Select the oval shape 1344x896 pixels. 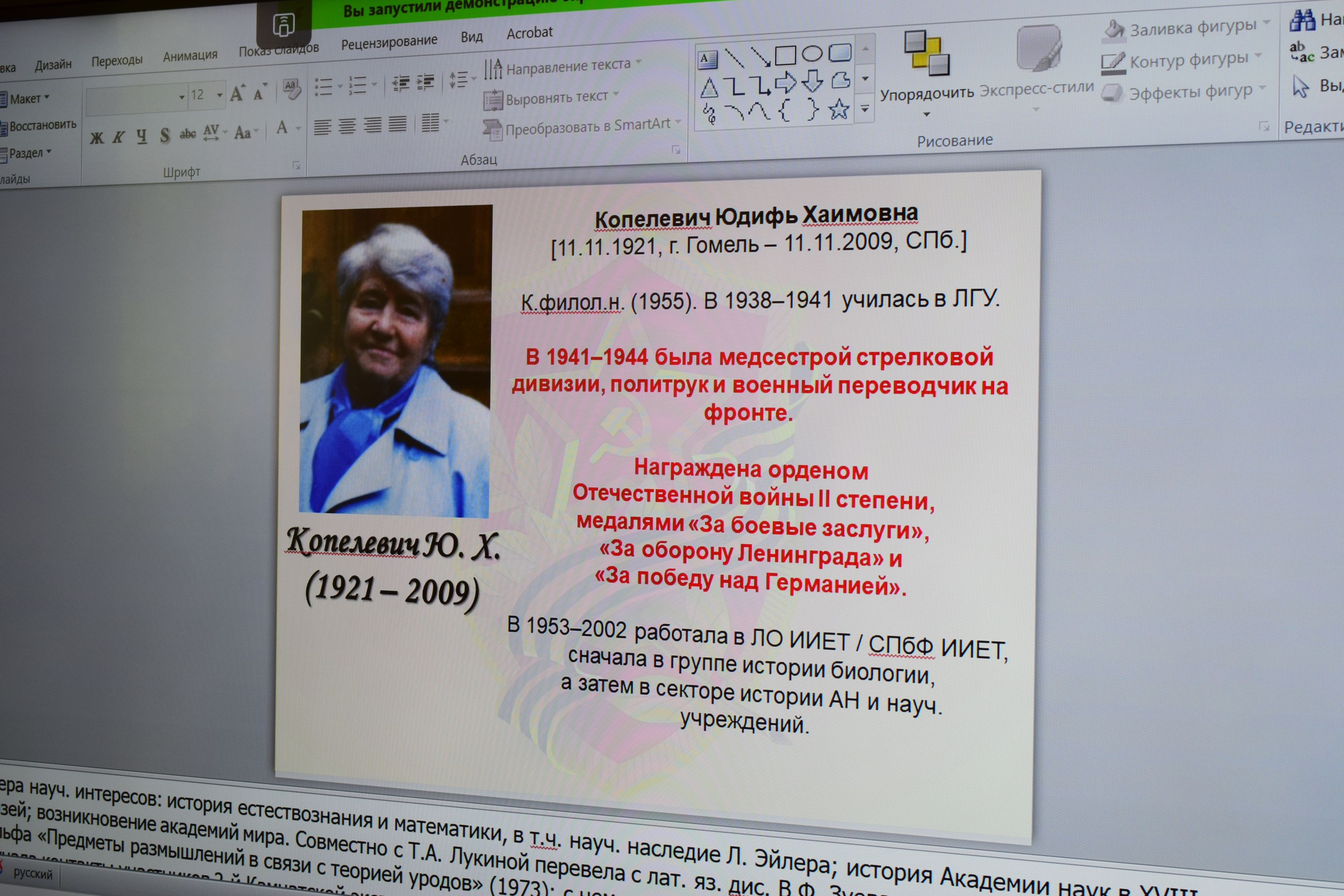pyautogui.click(x=812, y=54)
